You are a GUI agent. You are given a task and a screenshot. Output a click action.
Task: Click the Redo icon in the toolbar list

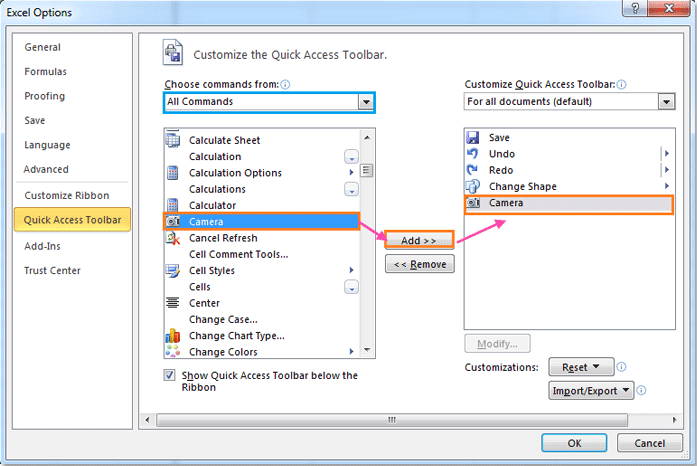pos(473,170)
